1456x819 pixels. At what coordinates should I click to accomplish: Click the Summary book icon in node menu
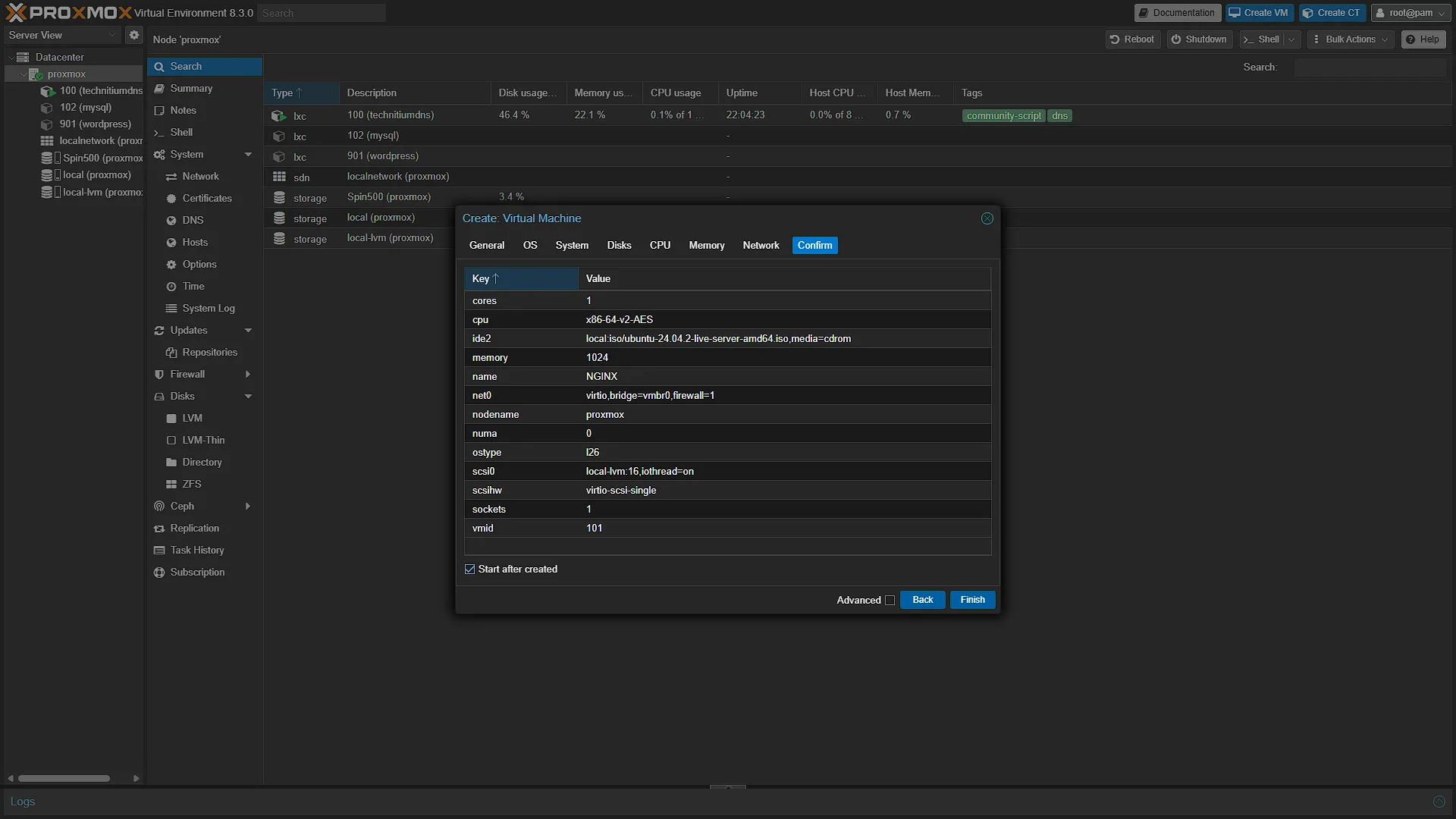click(x=159, y=89)
